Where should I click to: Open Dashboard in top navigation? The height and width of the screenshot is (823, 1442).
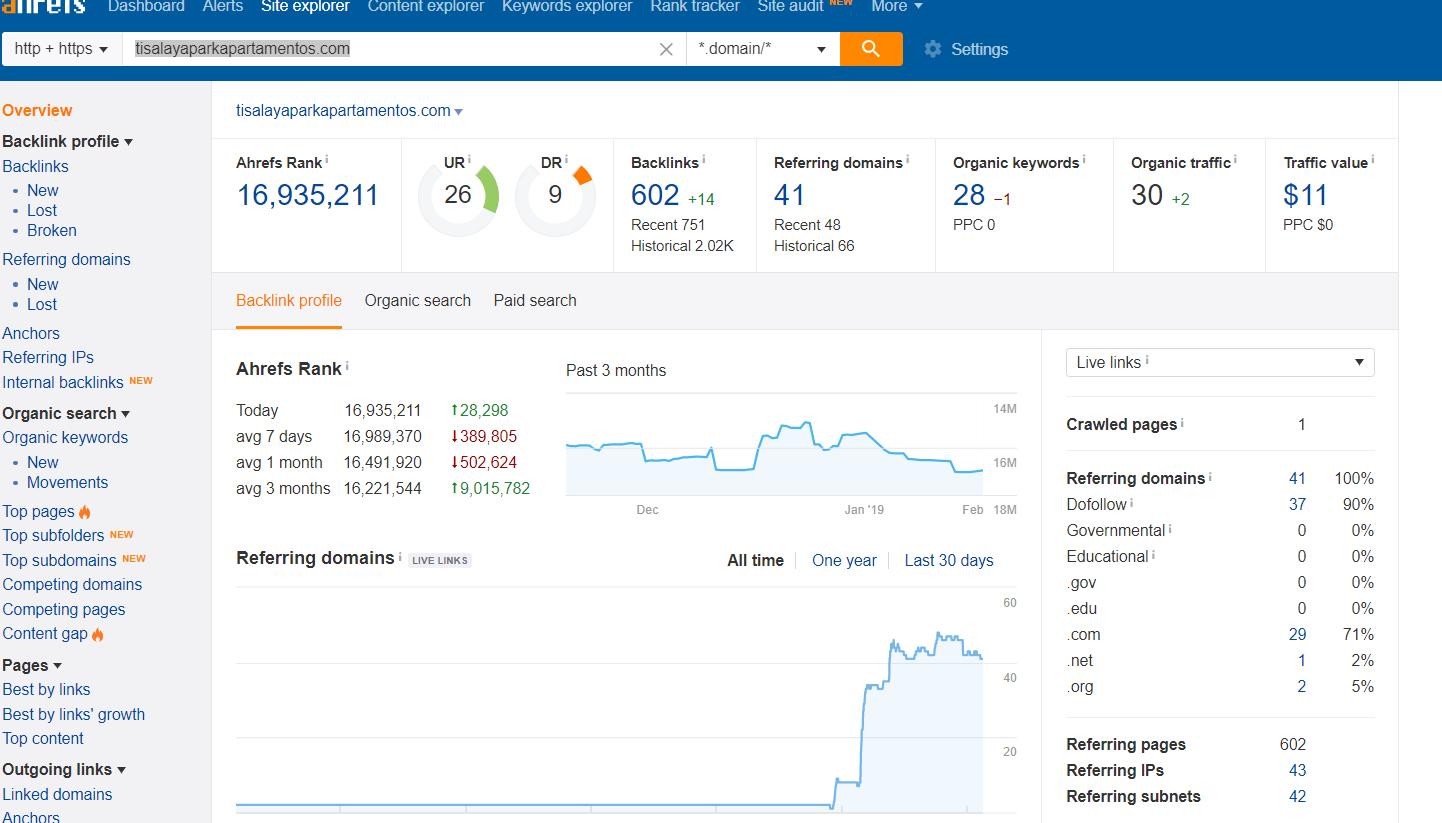coord(146,6)
